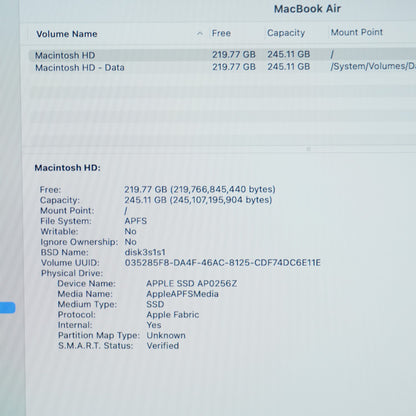Click the S.M.A.R.T. Status Verified value
The width and height of the screenshot is (416, 416).
163,346
